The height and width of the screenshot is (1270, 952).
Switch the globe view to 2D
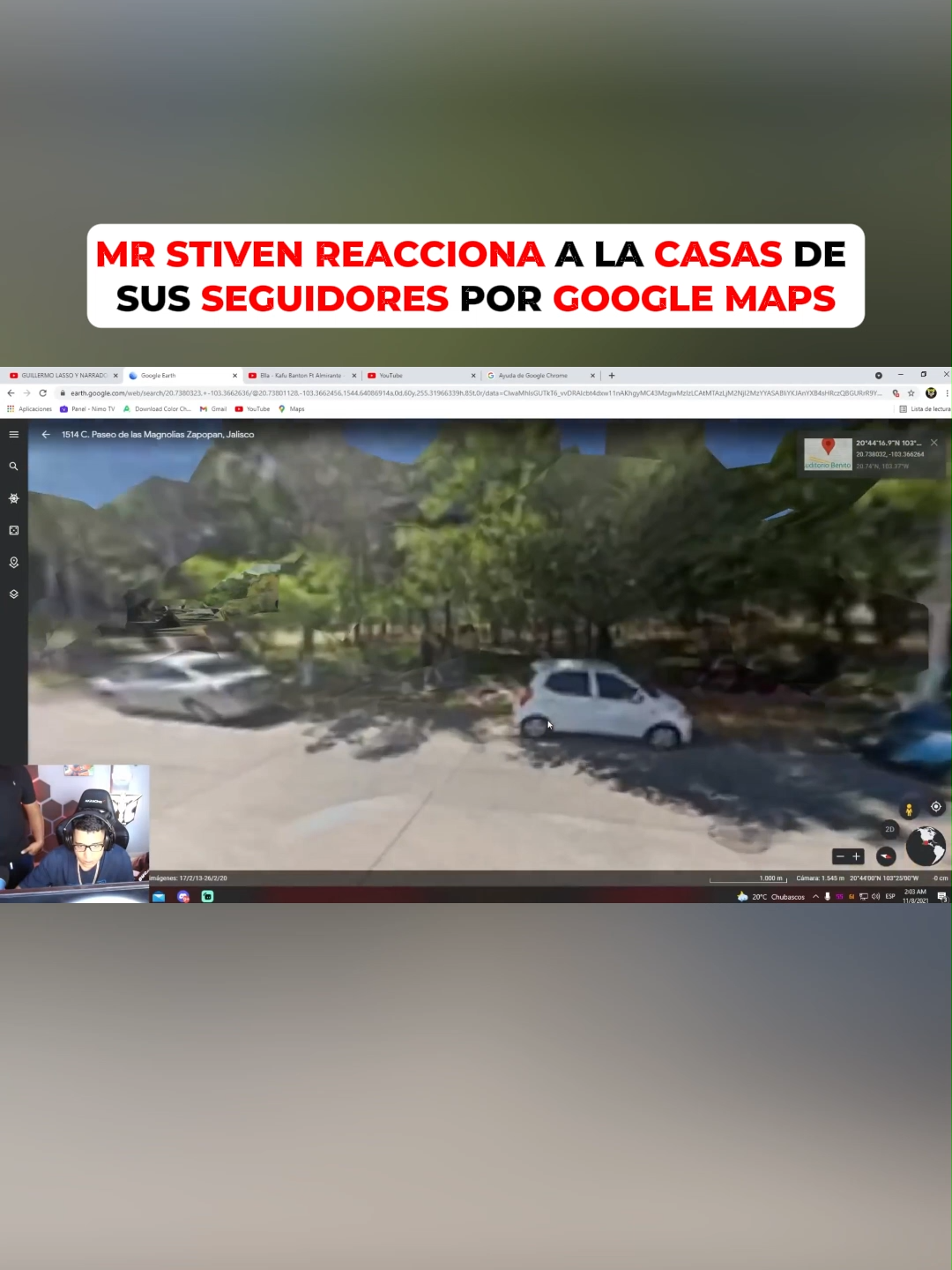click(889, 829)
